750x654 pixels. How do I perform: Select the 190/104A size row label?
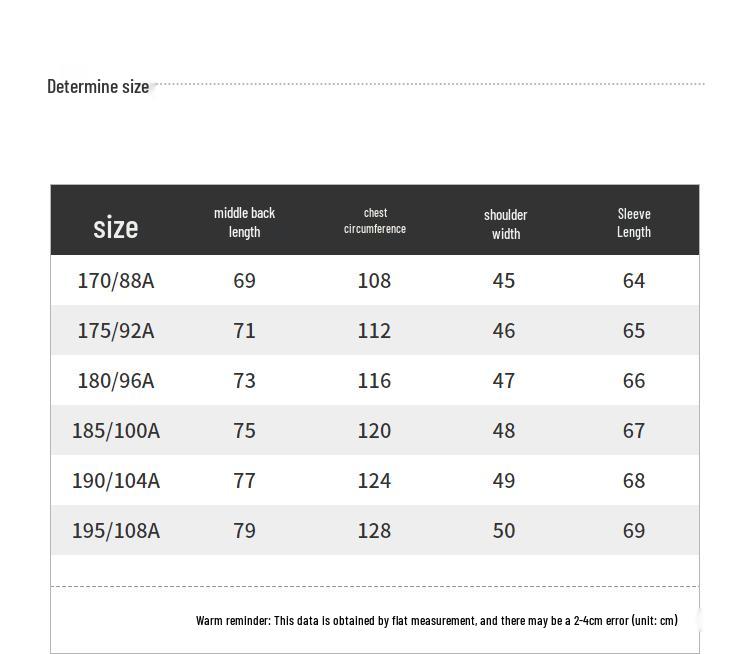click(116, 481)
